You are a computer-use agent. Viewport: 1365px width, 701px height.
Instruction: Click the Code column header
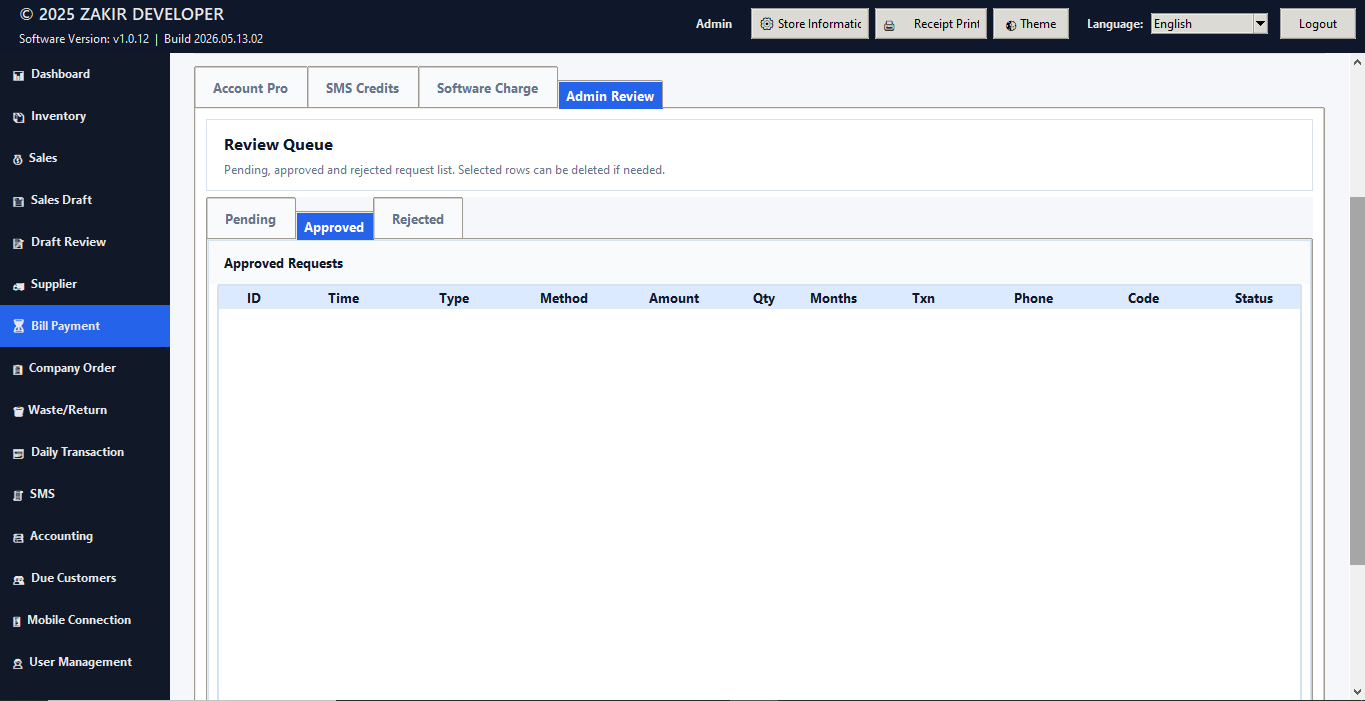1144,298
